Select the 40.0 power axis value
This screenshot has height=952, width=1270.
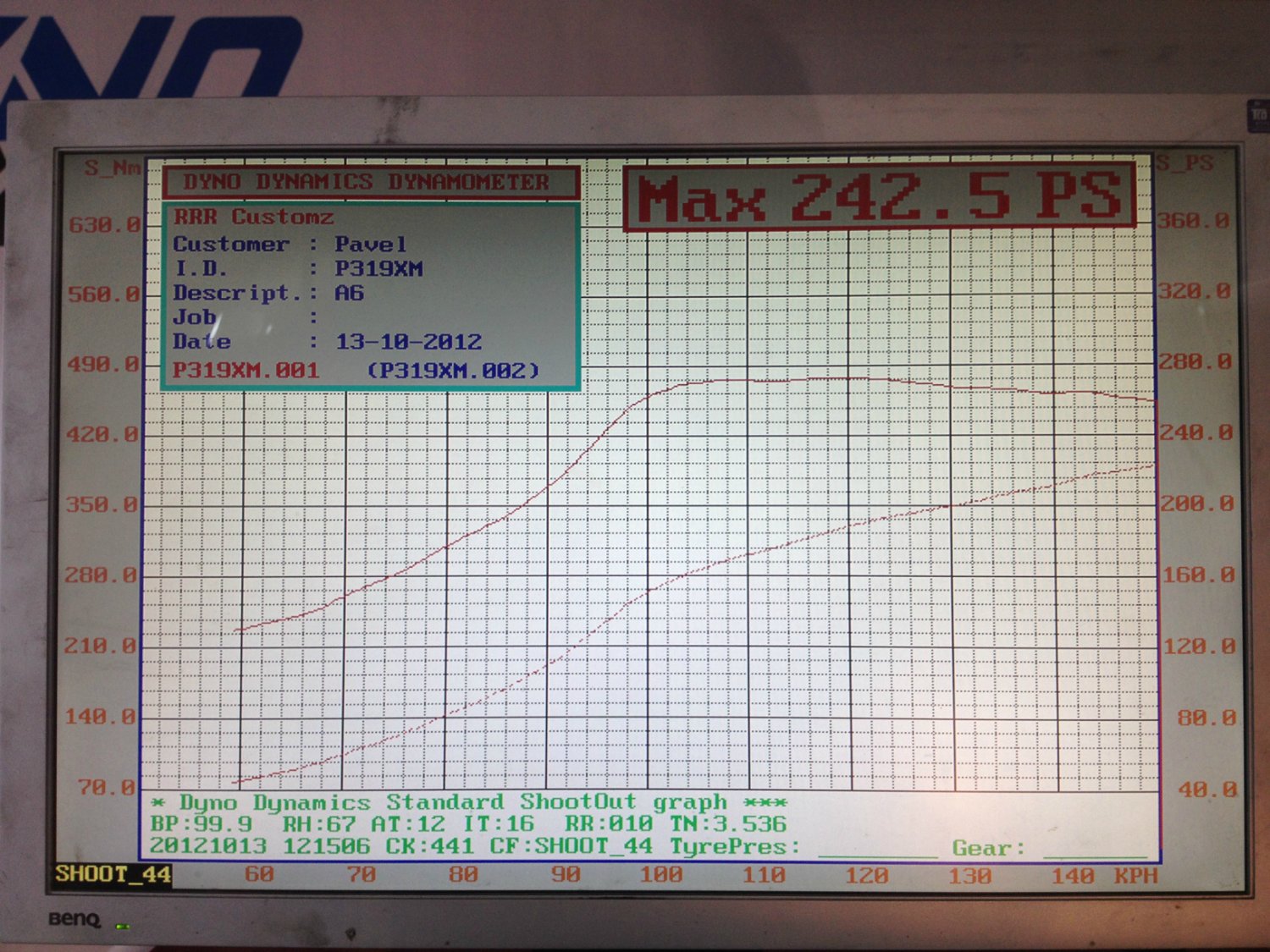tap(1208, 790)
